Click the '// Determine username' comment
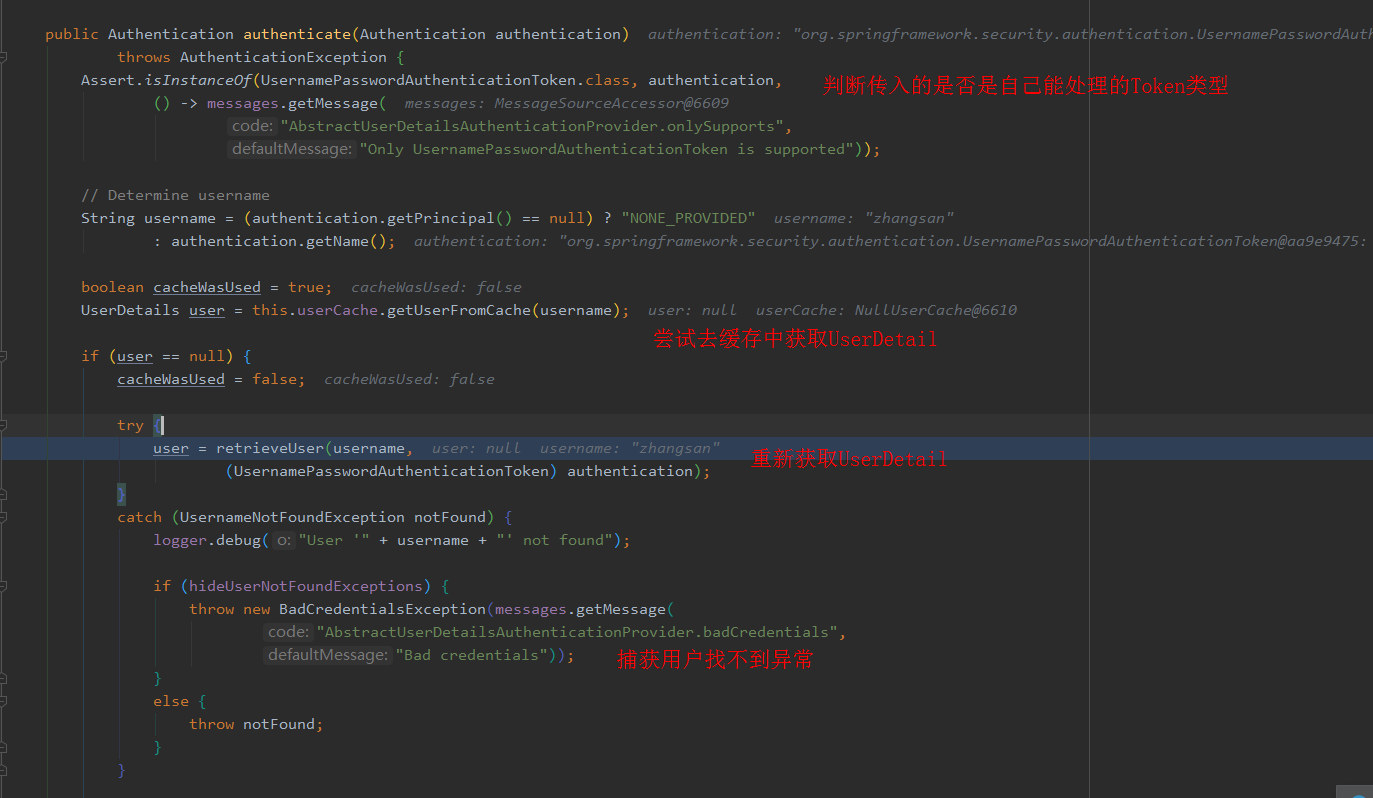The image size is (1373, 798). pos(175,195)
